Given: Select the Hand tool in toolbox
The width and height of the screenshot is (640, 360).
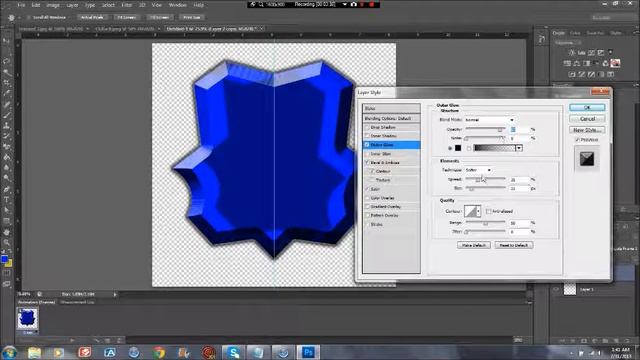Looking at the screenshot, I should click(x=7, y=231).
